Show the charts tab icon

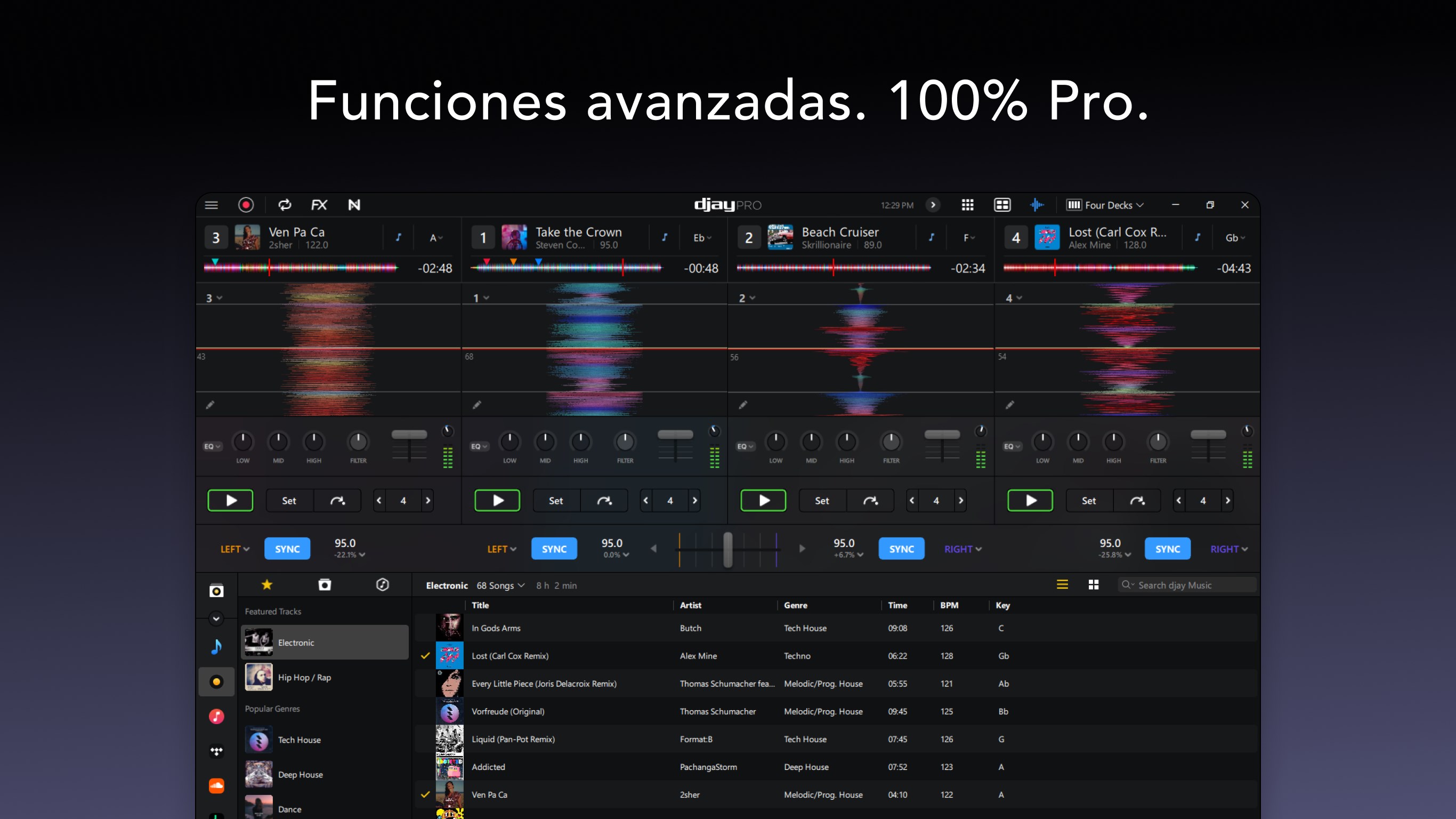(383, 585)
